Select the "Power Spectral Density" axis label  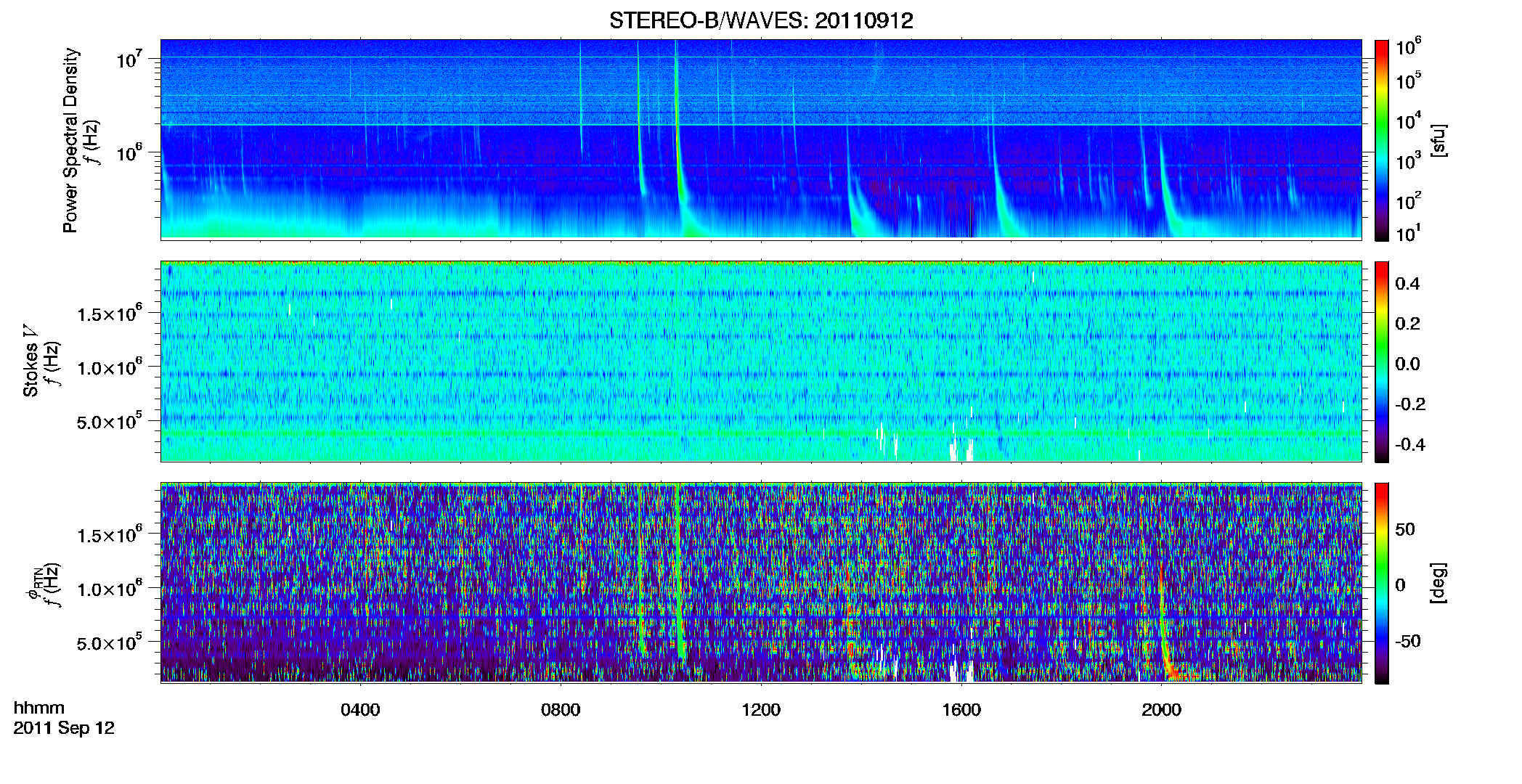click(x=70, y=140)
